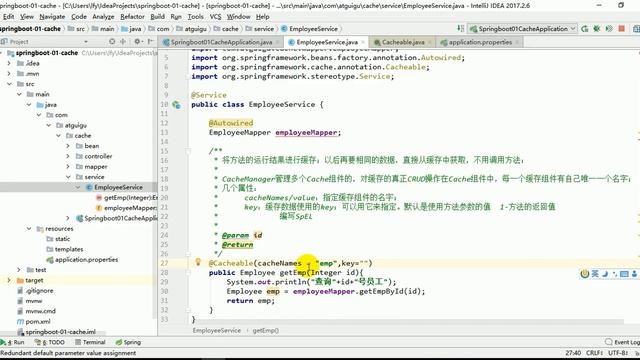Open the Build menu
The image size is (640, 360).
[x=157, y=17]
